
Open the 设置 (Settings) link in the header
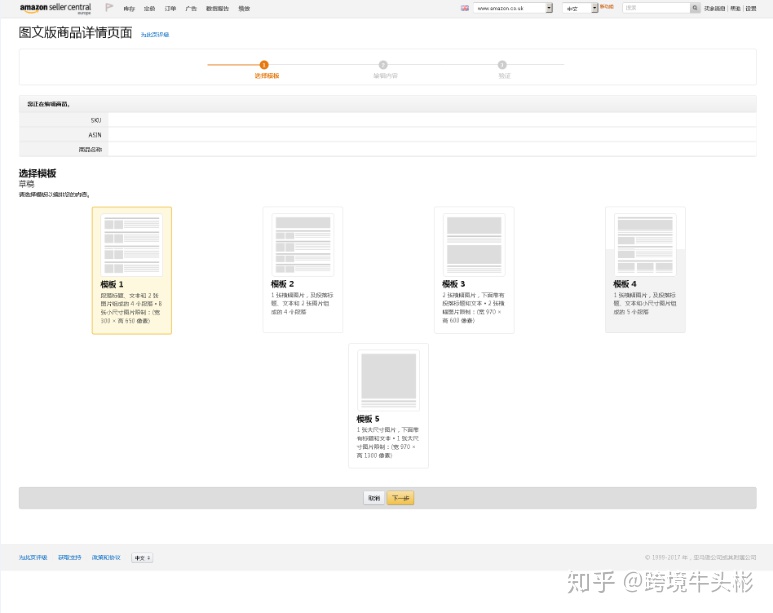tap(750, 8)
